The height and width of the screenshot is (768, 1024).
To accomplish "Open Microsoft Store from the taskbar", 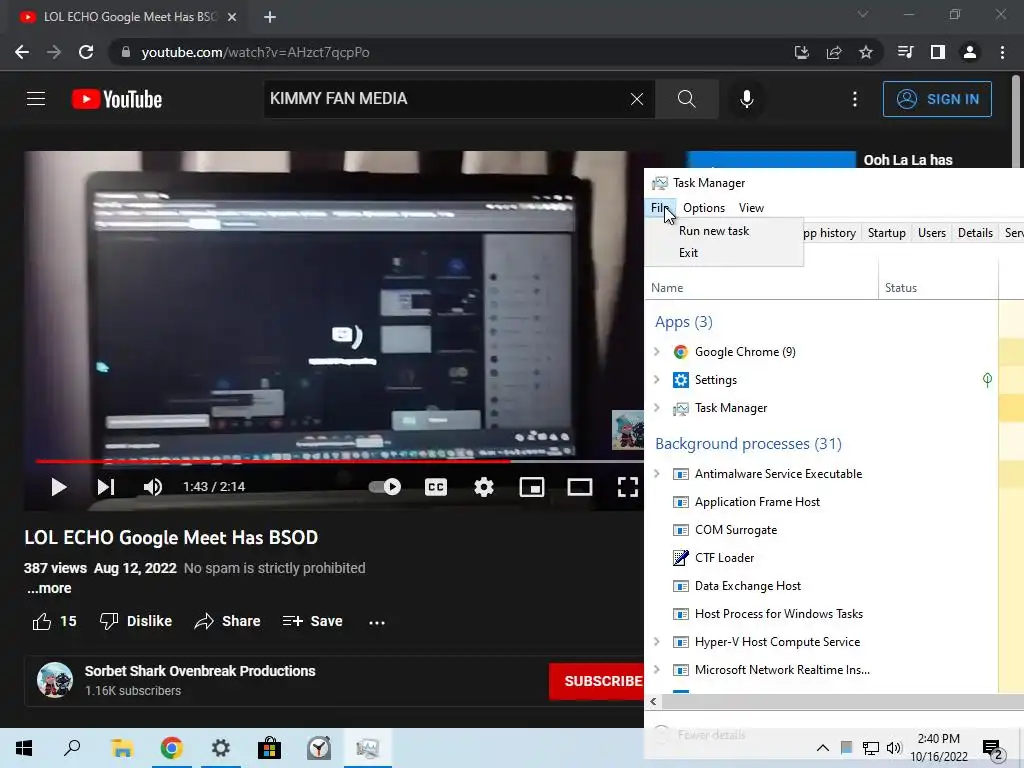I will [269, 748].
